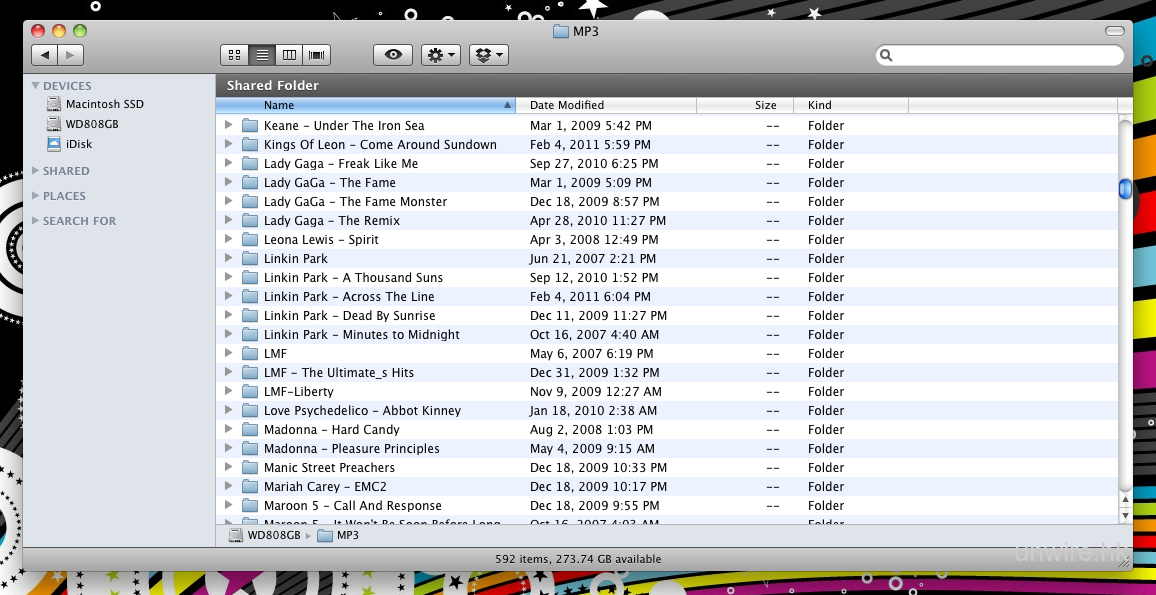Switch to icon view mode

pos(234,55)
